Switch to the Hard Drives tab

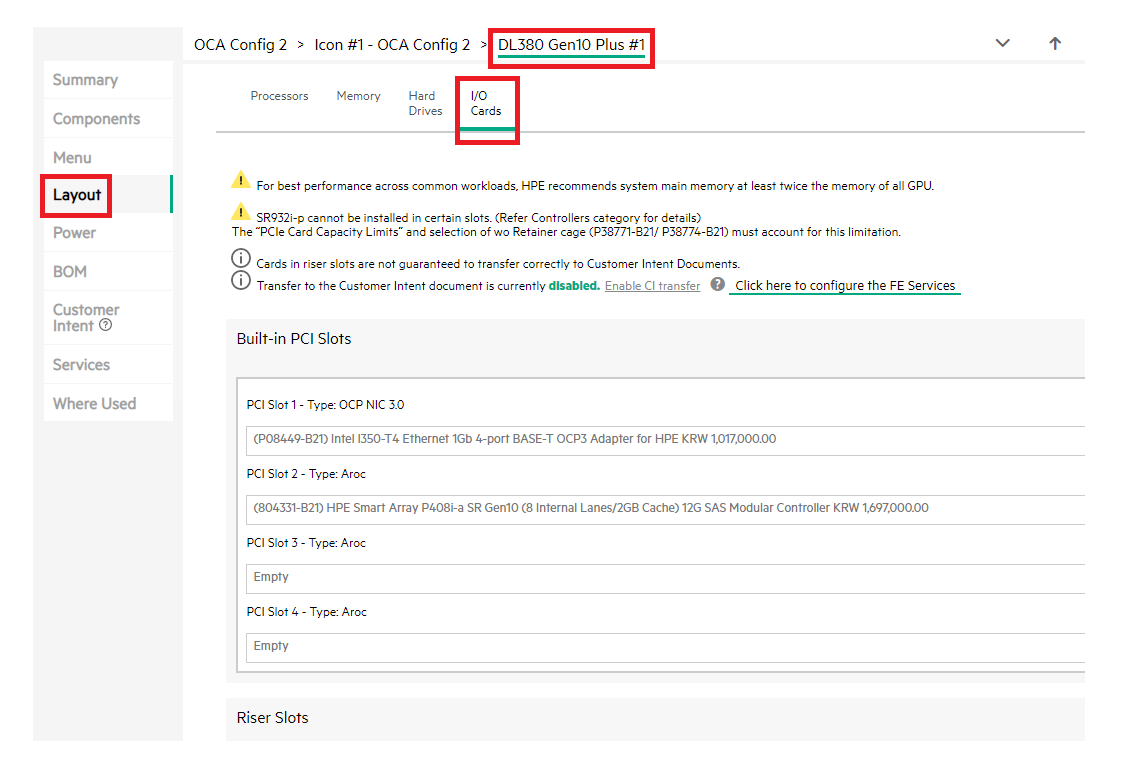point(425,104)
